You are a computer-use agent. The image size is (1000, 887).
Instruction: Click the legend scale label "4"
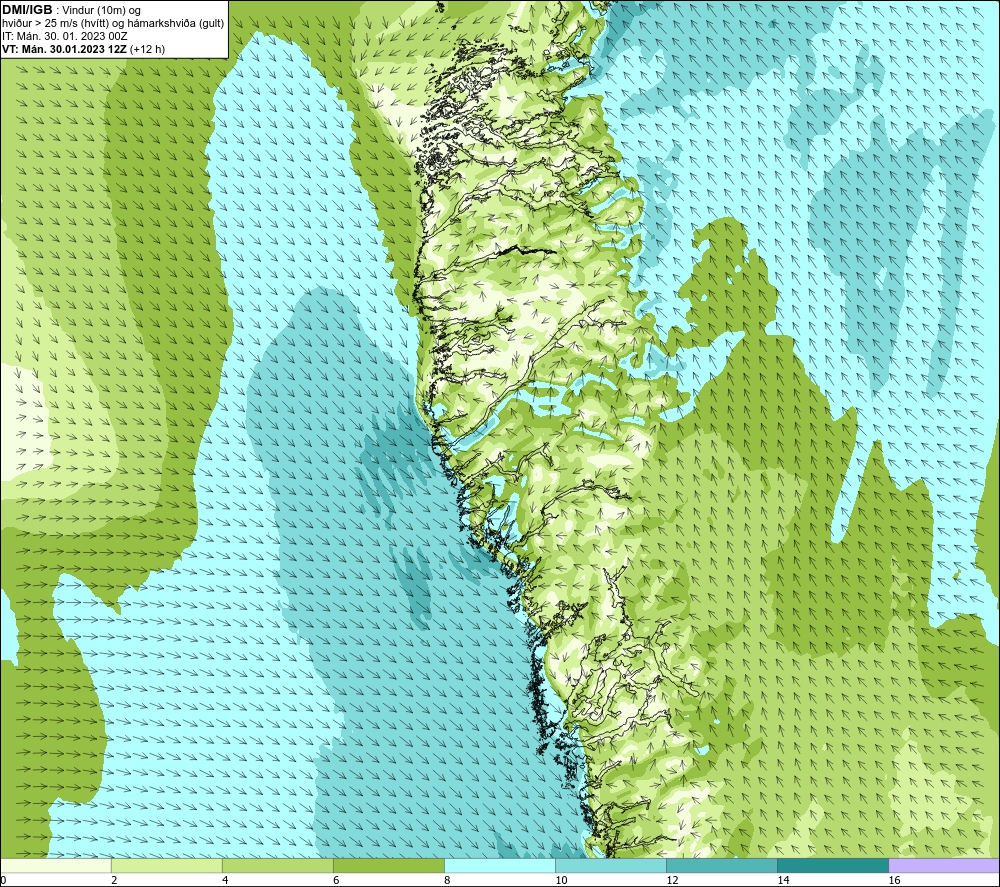(x=225, y=881)
